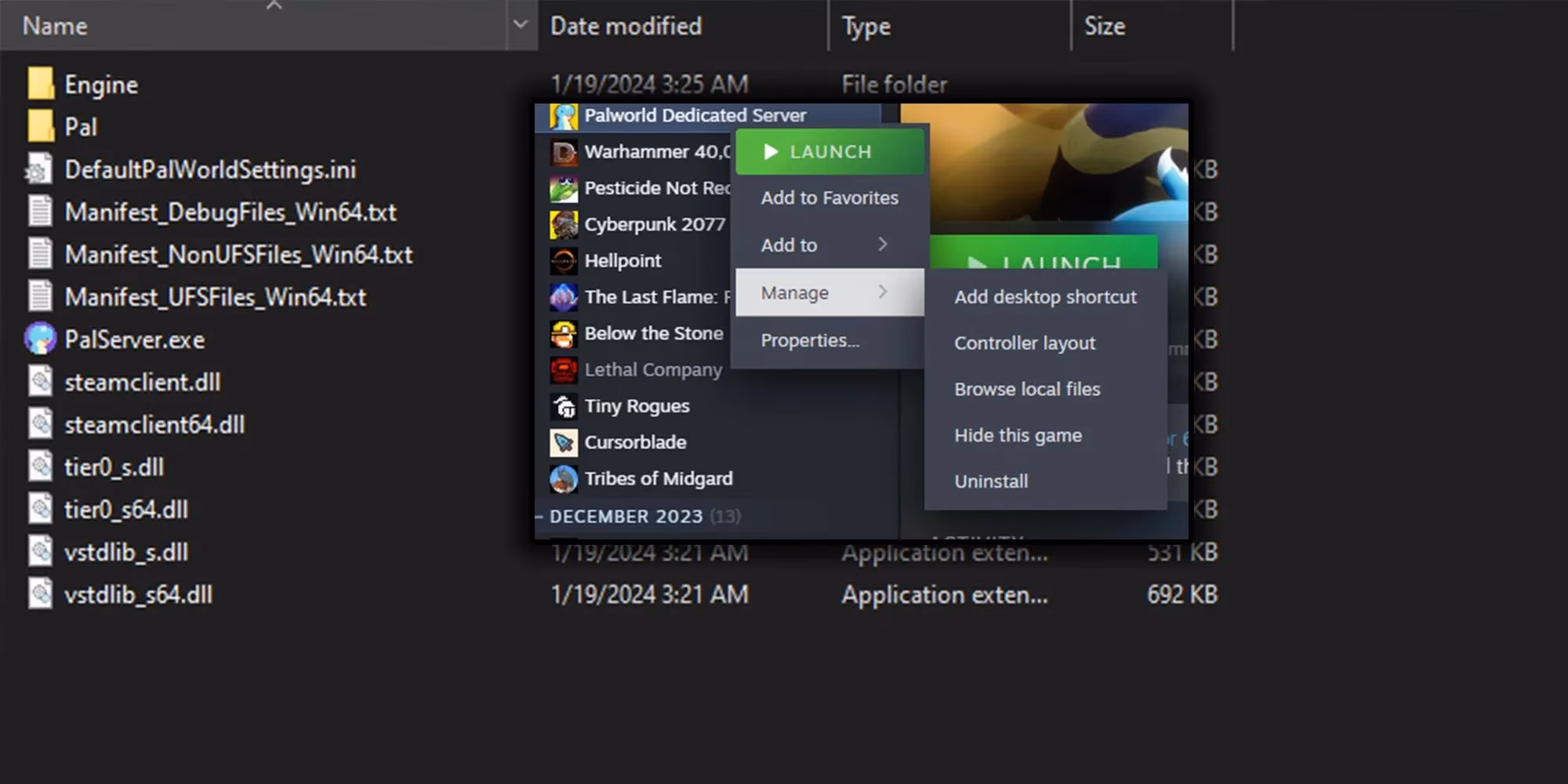The width and height of the screenshot is (1568, 784).
Task: Sort files by the Size column header
Action: pyautogui.click(x=1152, y=26)
